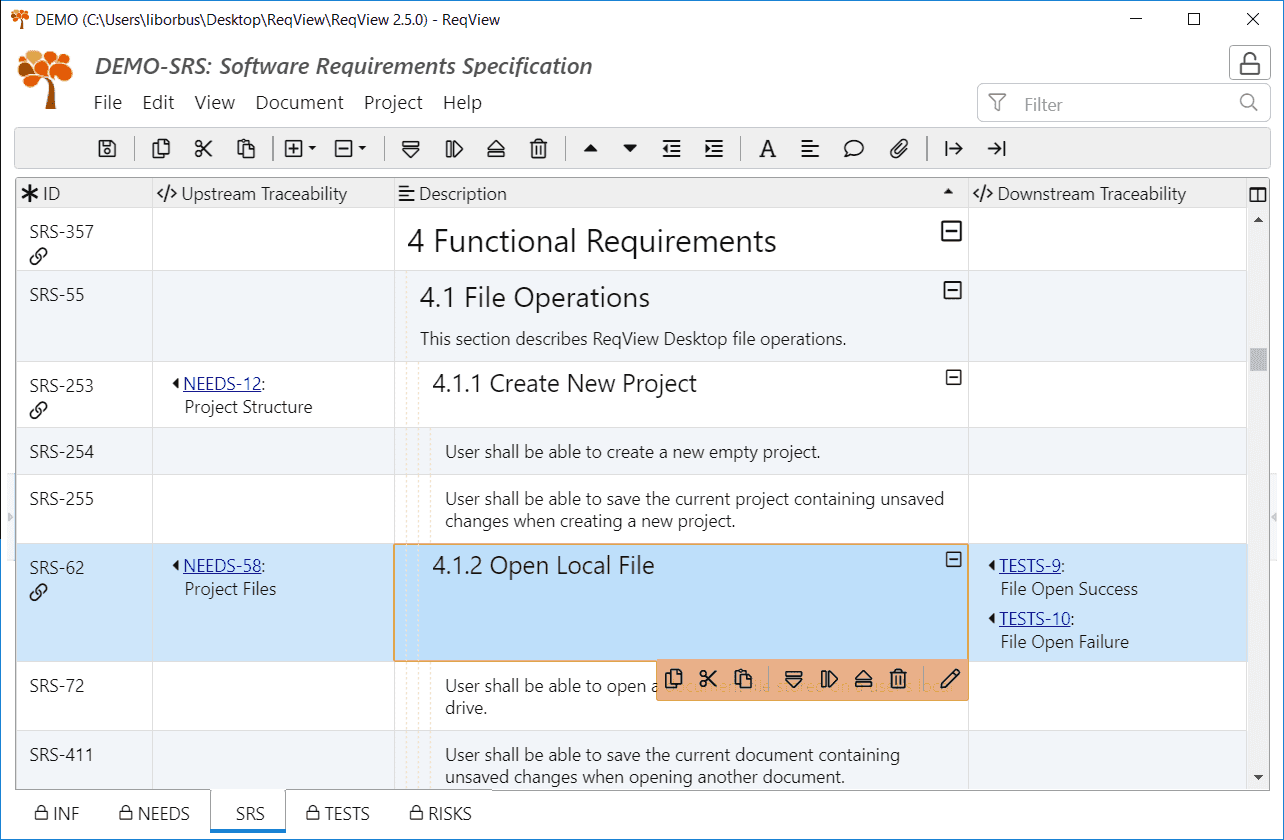Viewport: 1284px width, 840px height.
Task: Click the trash Delete icon in main toolbar
Action: tap(538, 149)
